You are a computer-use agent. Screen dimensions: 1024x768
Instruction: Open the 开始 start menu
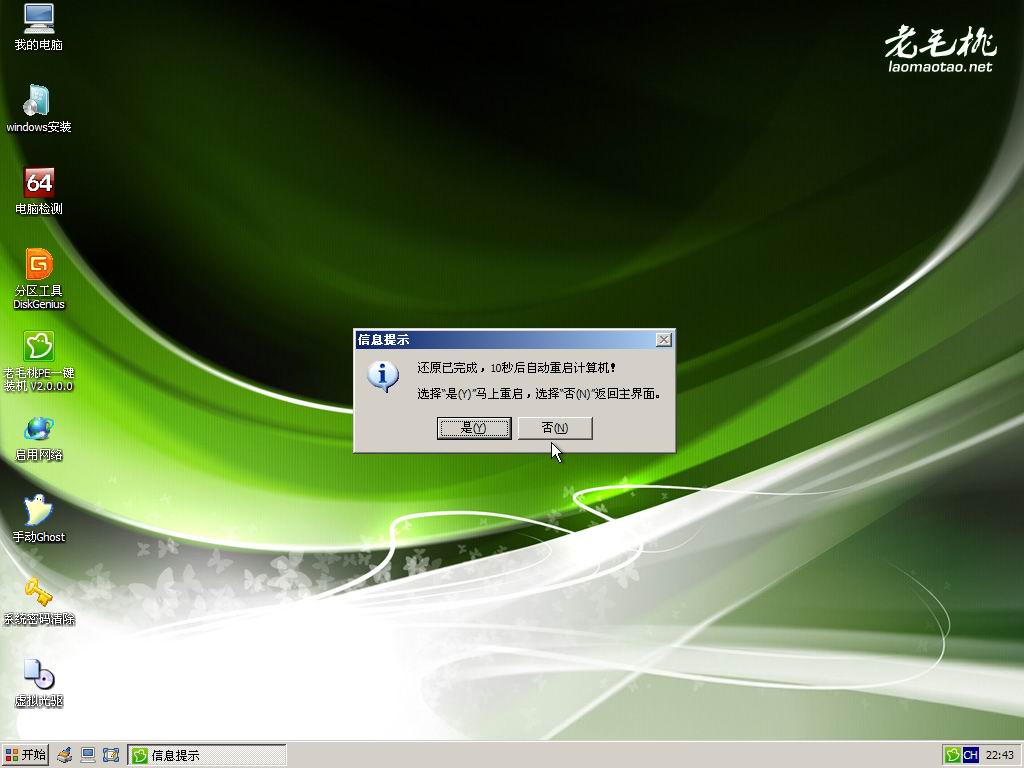coord(25,755)
